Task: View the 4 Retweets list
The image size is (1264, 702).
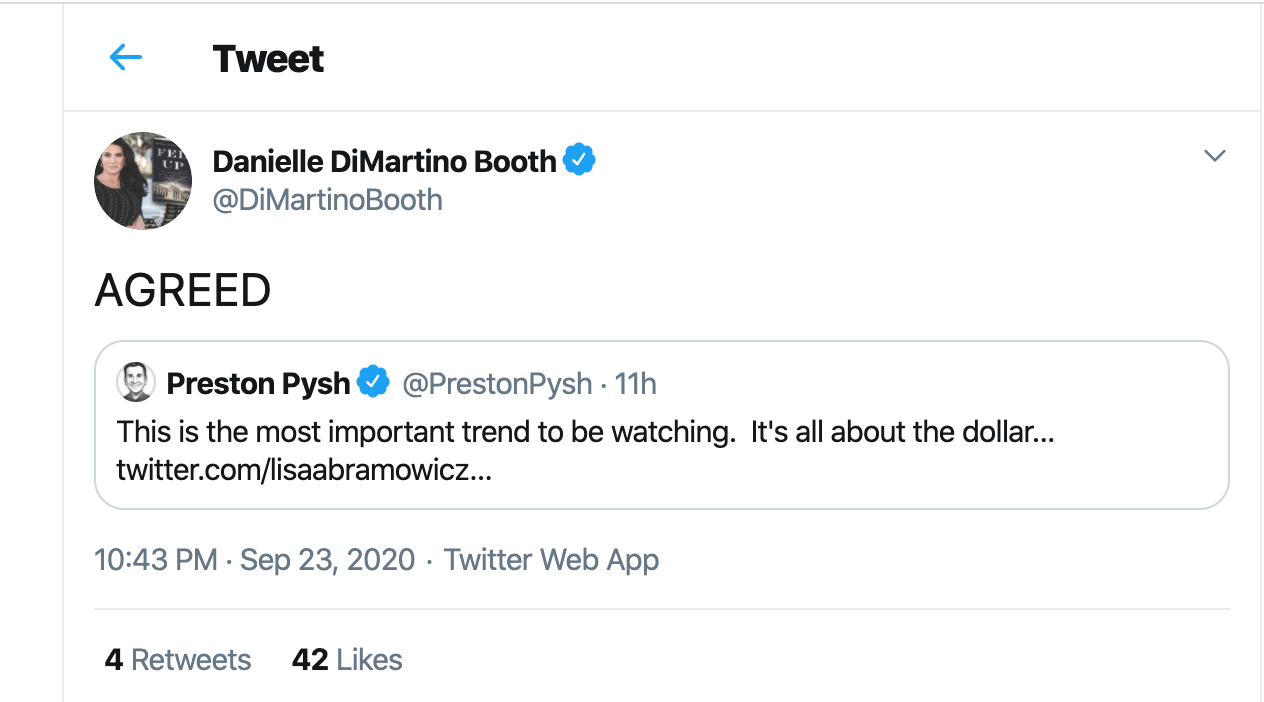Action: [178, 660]
